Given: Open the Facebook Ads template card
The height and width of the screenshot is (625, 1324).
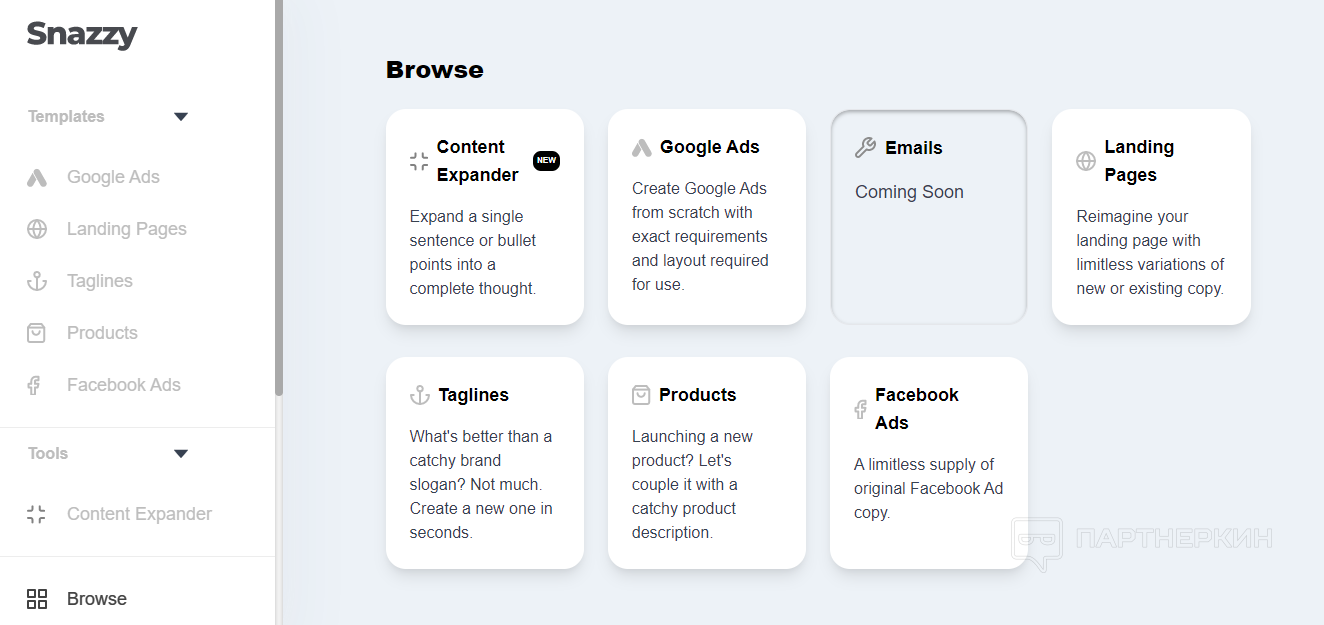Looking at the screenshot, I should pyautogui.click(x=928, y=463).
